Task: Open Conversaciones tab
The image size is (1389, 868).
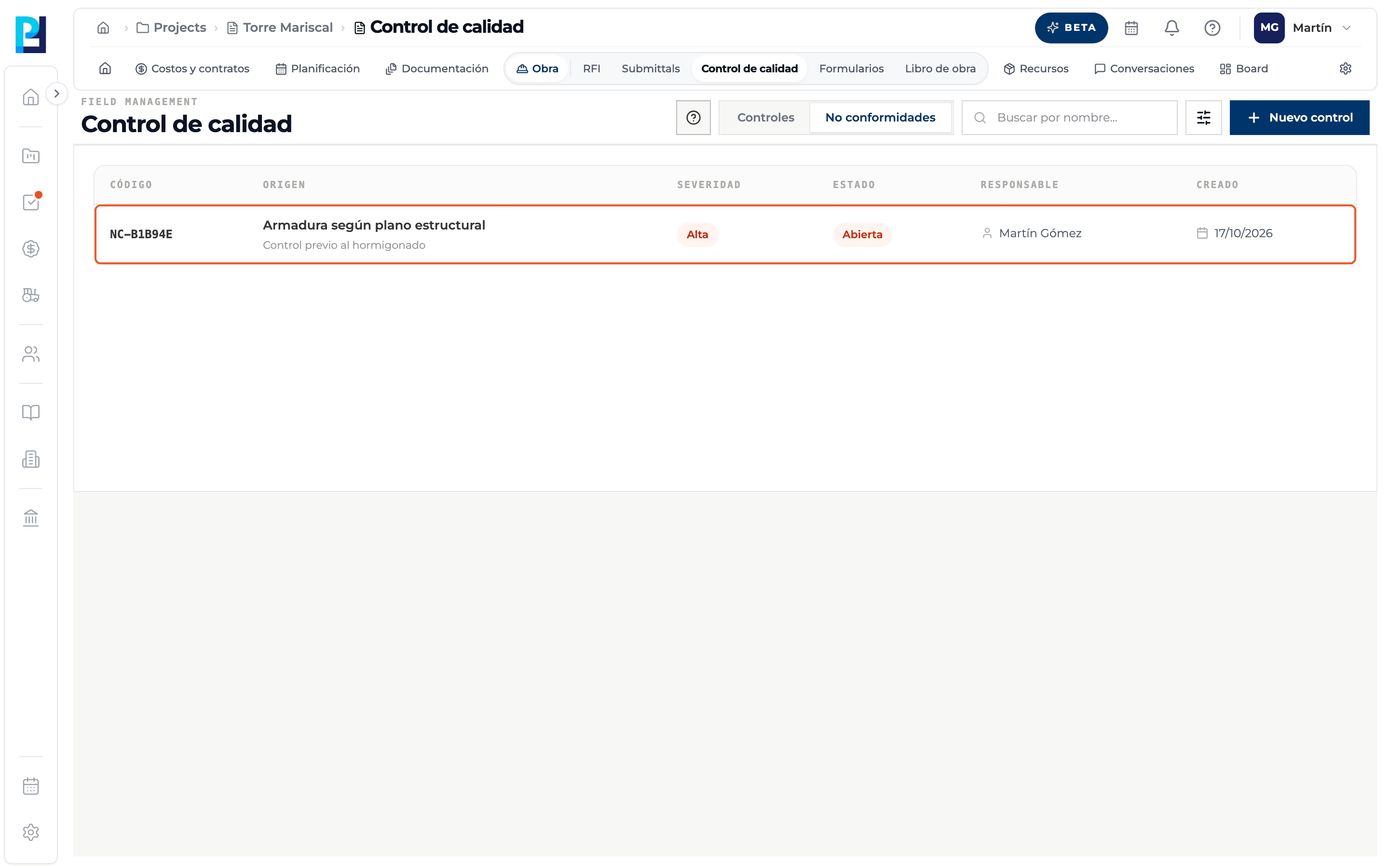Action: (x=1144, y=68)
